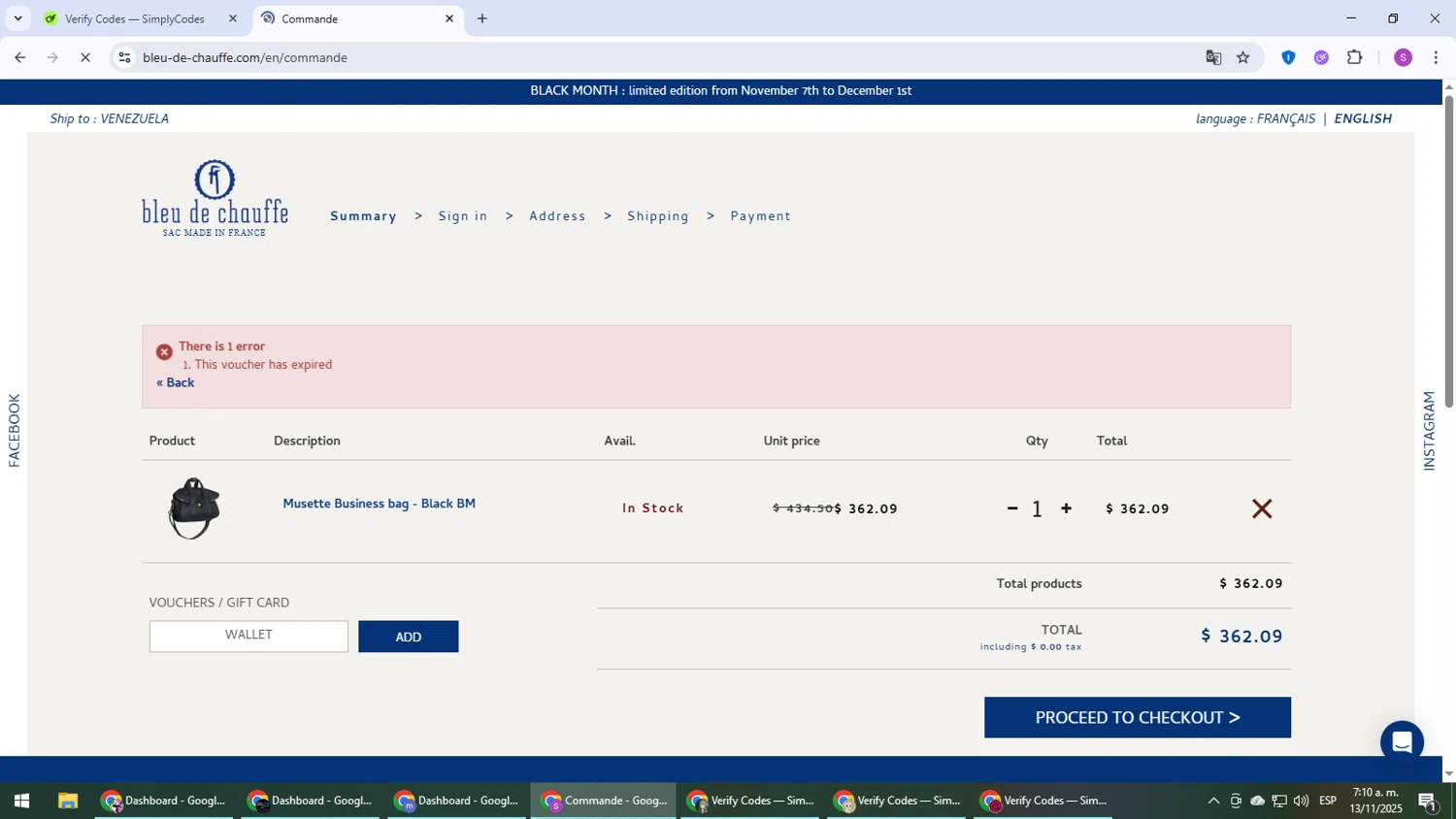This screenshot has width=1456, height=819.
Task: Go to the Shipping checkout step
Action: tap(658, 216)
